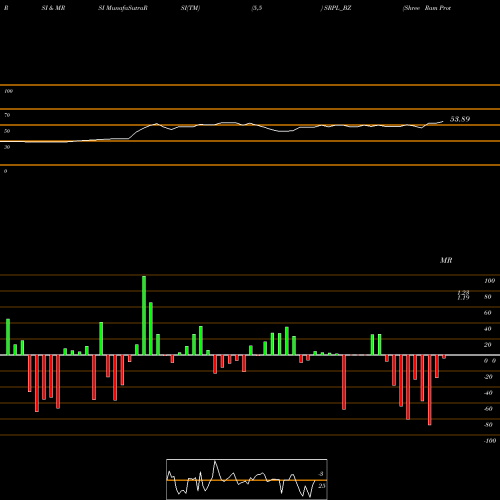The width and height of the screenshot is (500, 500).
Task: Click the "SI & MR" header label
Action: [53, 8]
